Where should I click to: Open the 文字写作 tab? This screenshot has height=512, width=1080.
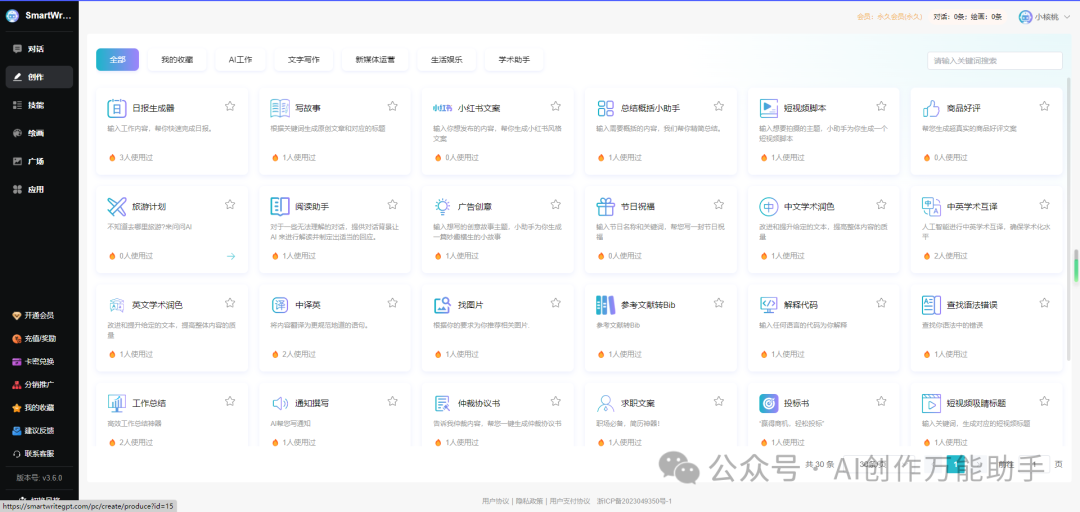[x=304, y=60]
